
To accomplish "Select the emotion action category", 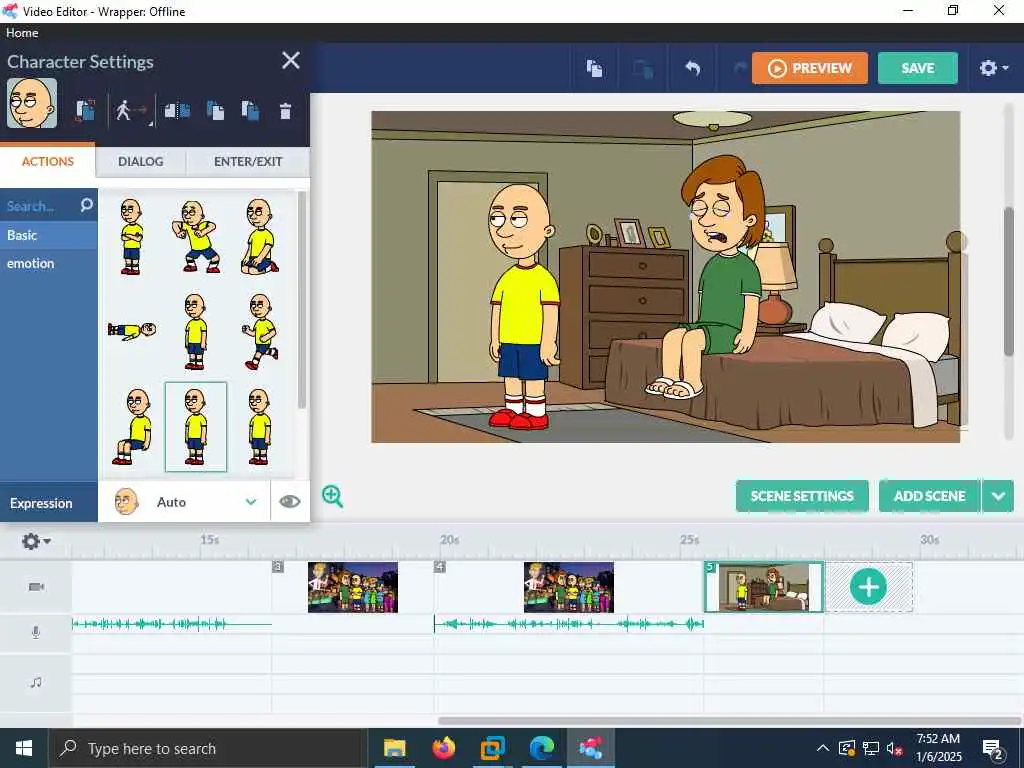I will pos(49,263).
